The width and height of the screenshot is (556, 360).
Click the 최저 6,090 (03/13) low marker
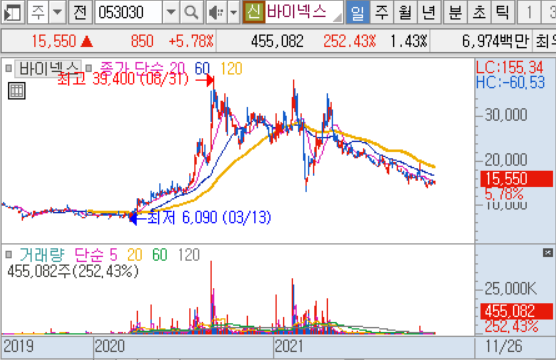coord(201,217)
